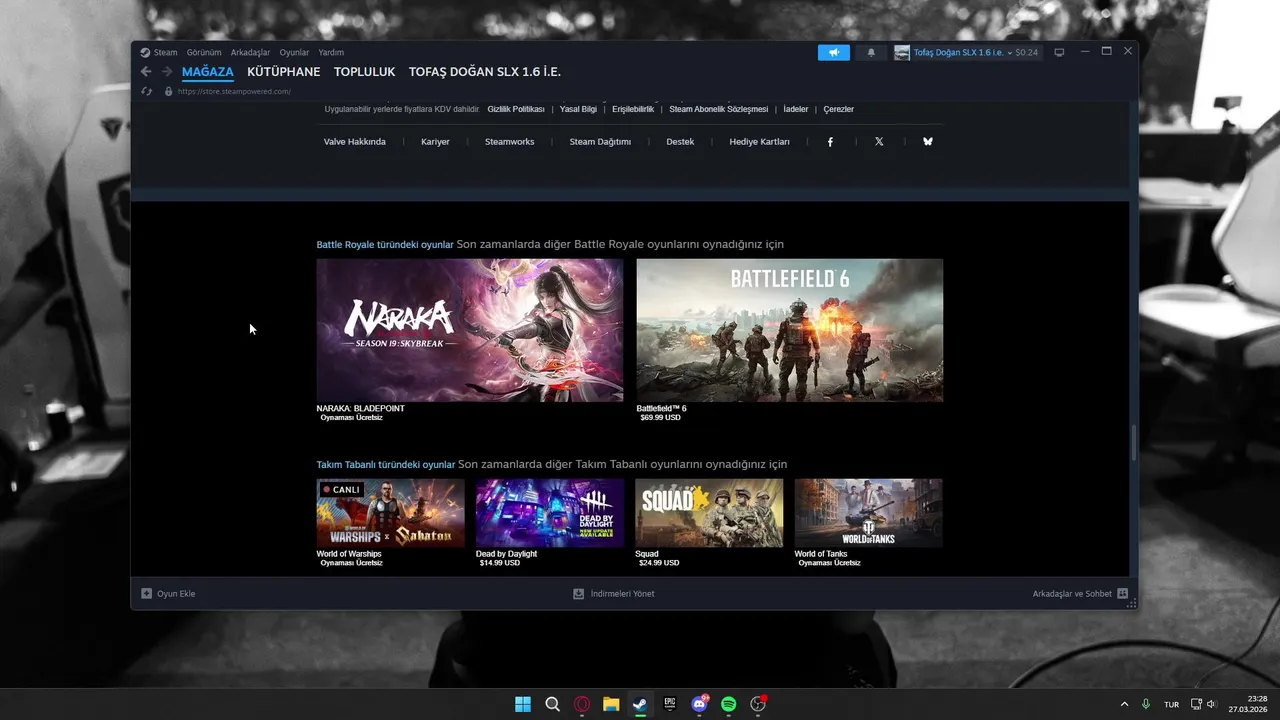Screen dimensions: 1280x720
Task: Open taskbar Search
Action: tap(552, 704)
